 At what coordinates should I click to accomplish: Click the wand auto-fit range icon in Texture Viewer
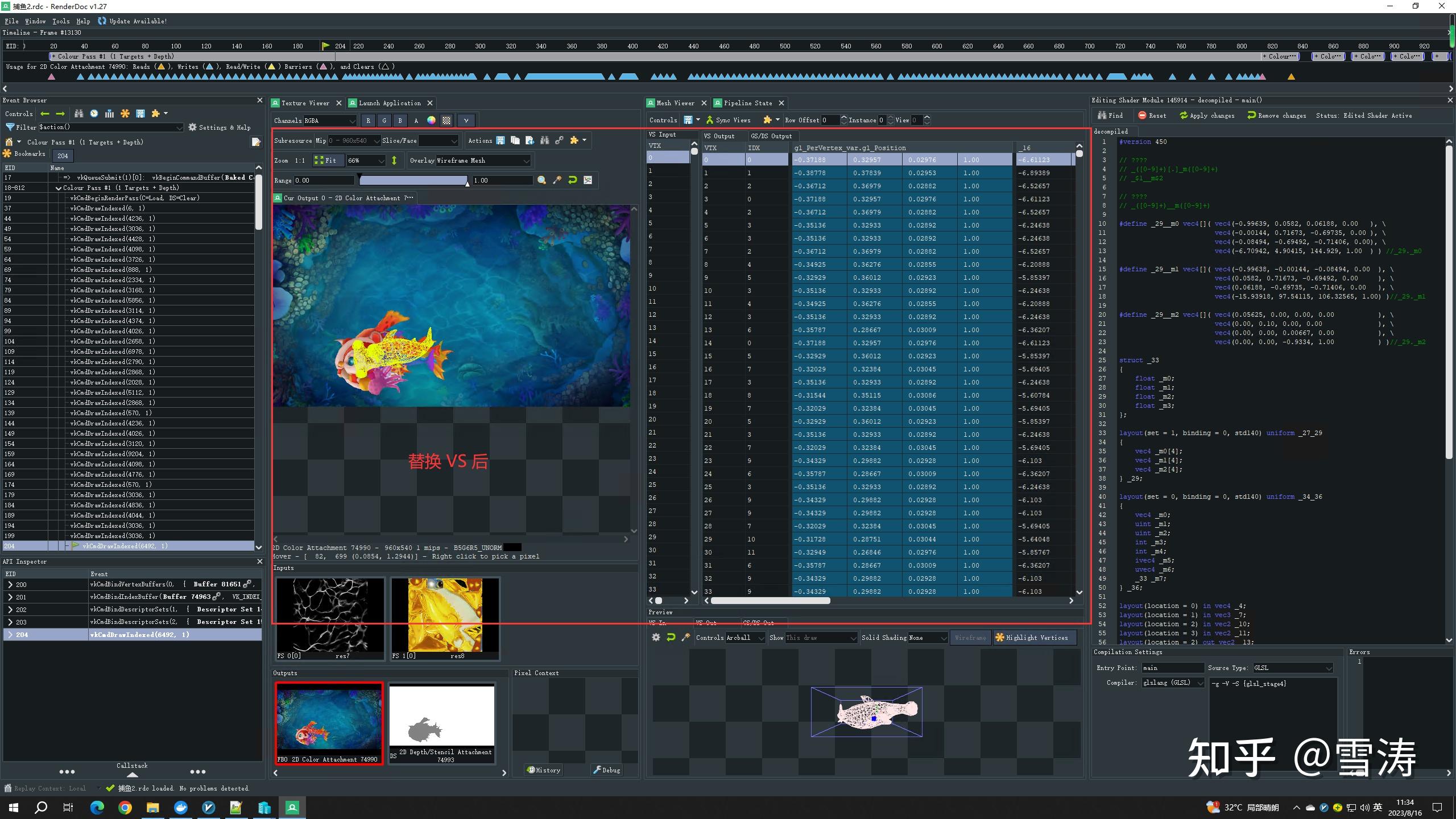(x=557, y=180)
